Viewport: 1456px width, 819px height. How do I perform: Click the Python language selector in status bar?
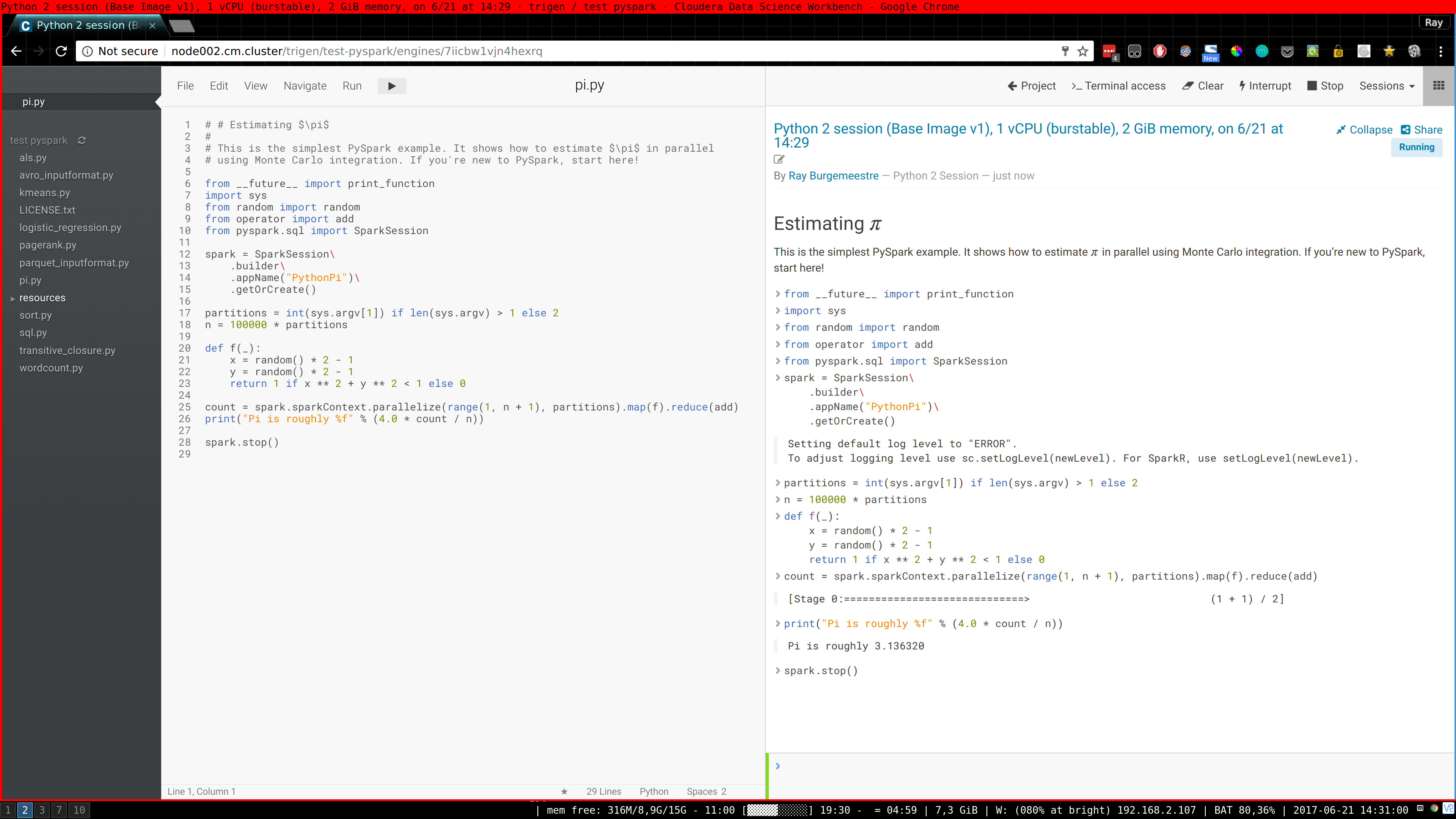[654, 791]
